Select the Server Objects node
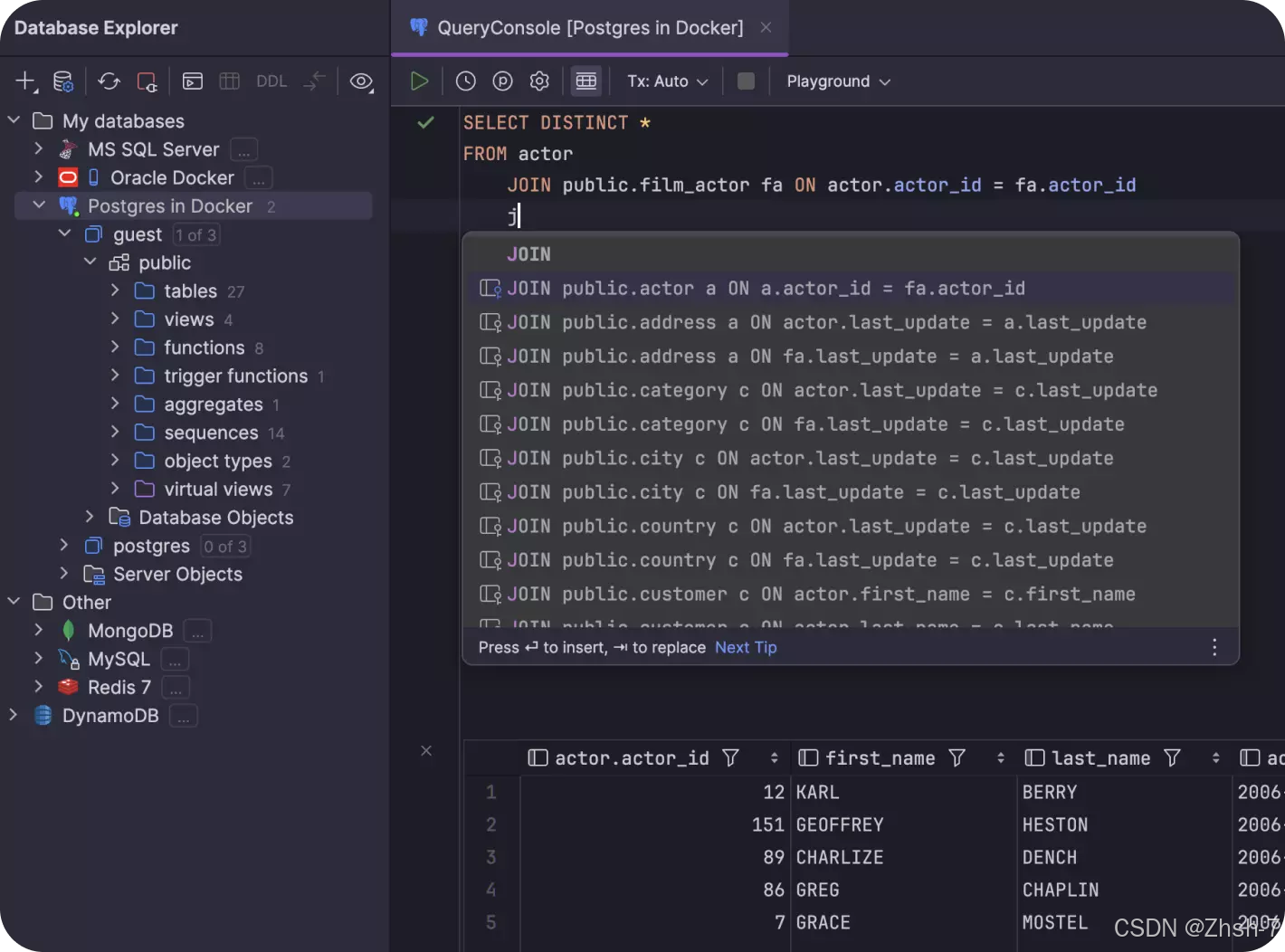Screen dimensions: 1285x952 [x=177, y=574]
